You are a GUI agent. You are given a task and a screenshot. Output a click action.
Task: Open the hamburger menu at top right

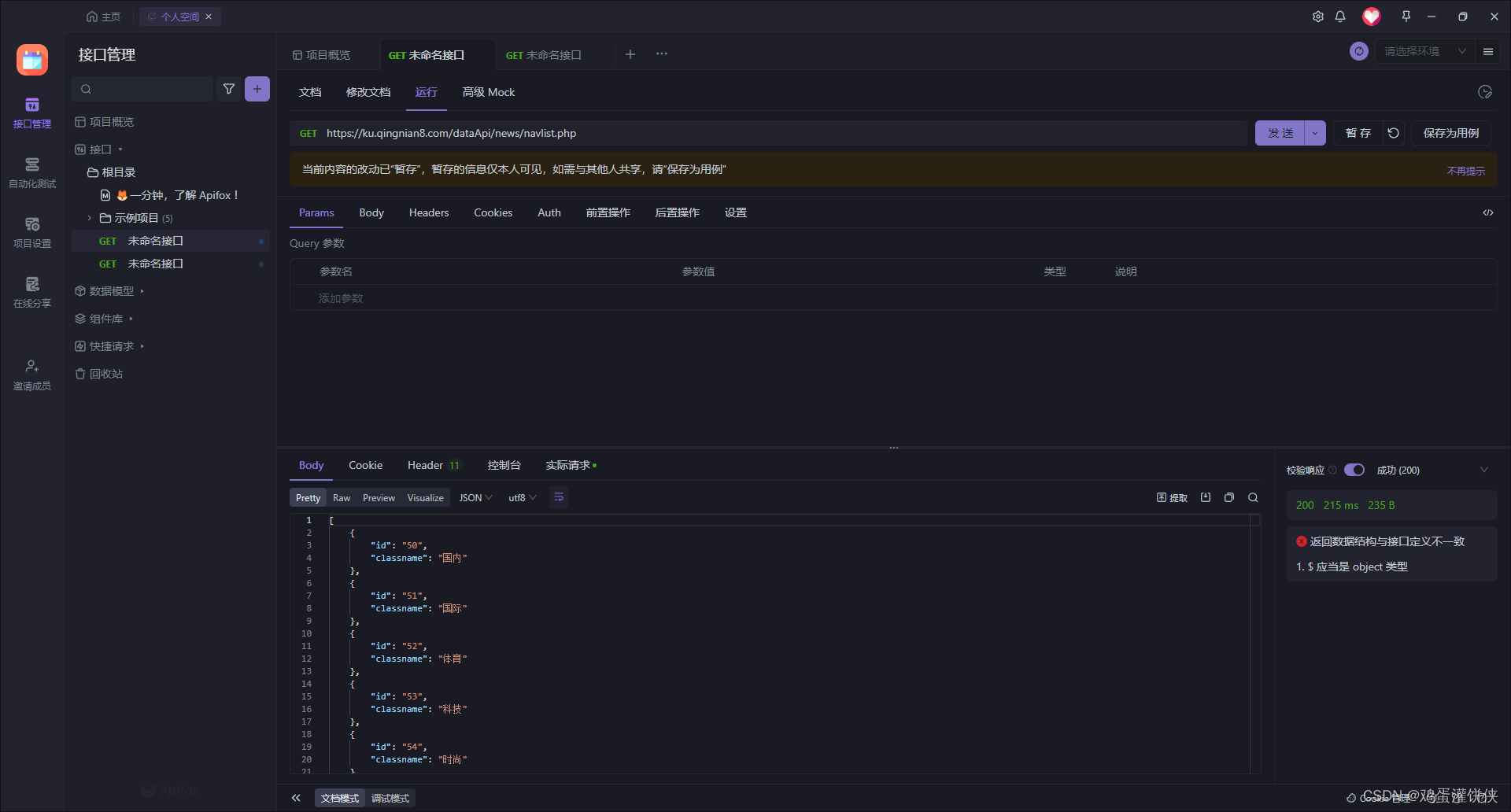[x=1488, y=51]
